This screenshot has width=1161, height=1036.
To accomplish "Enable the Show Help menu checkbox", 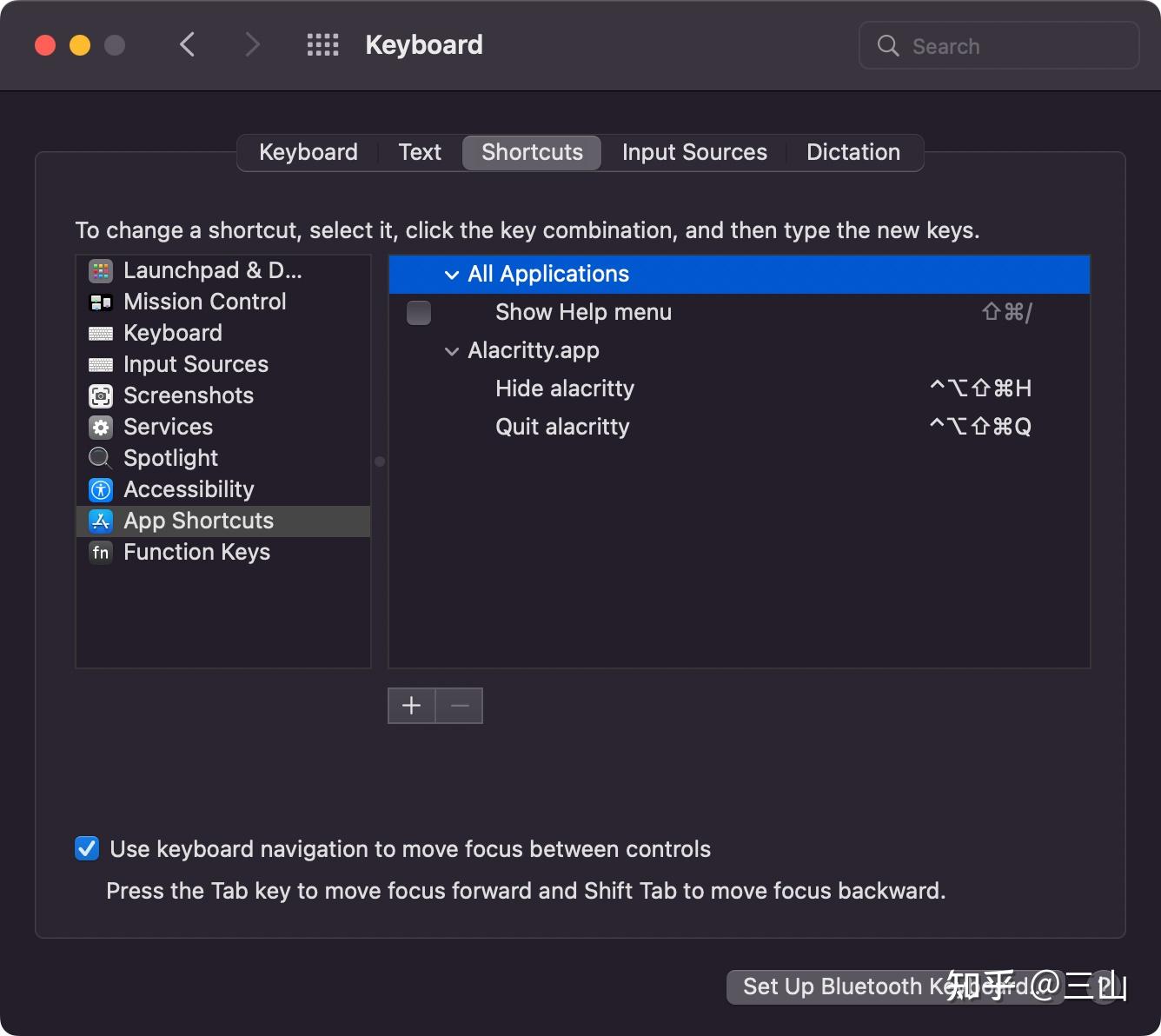I will pyautogui.click(x=418, y=312).
